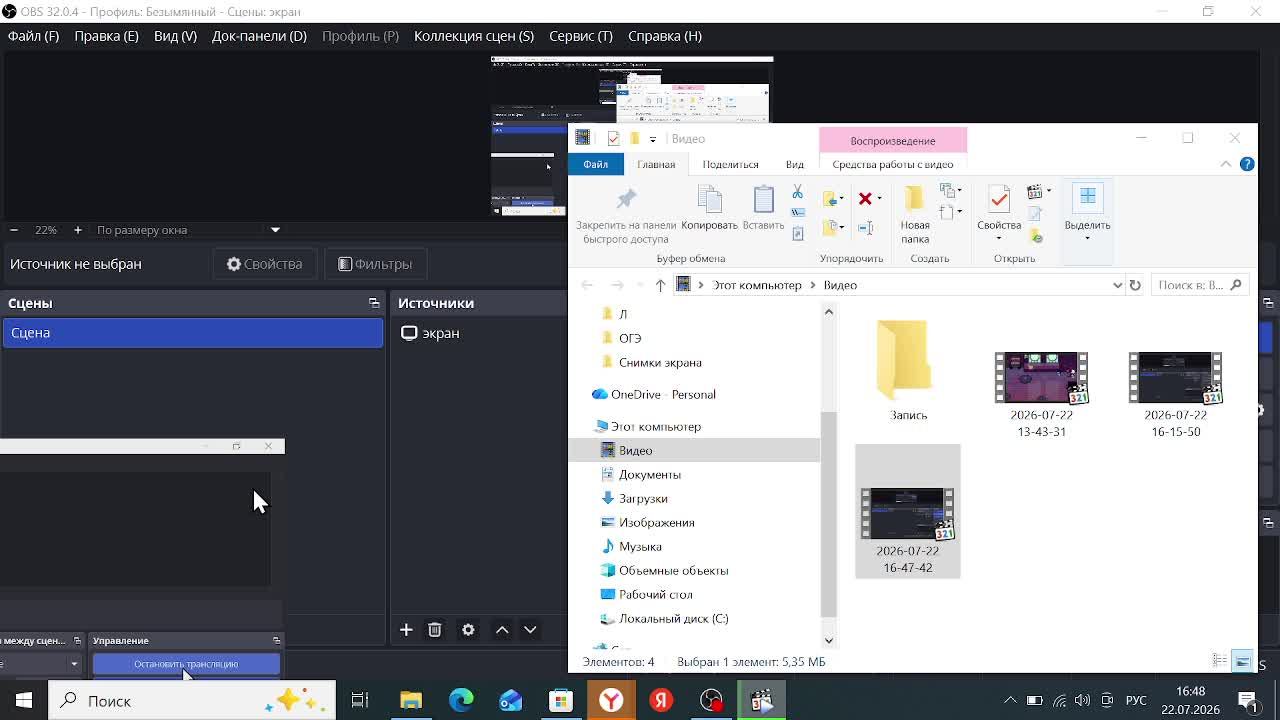The width and height of the screenshot is (1280, 720).
Task: Add a new source with plus icon
Action: click(x=406, y=630)
